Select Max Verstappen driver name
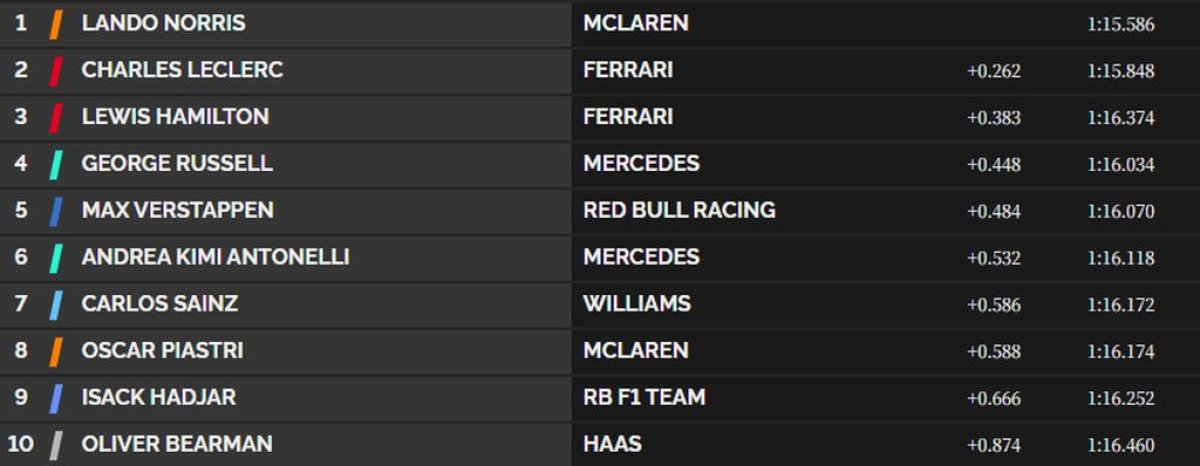Screen dimensions: 1200x466 177,210
